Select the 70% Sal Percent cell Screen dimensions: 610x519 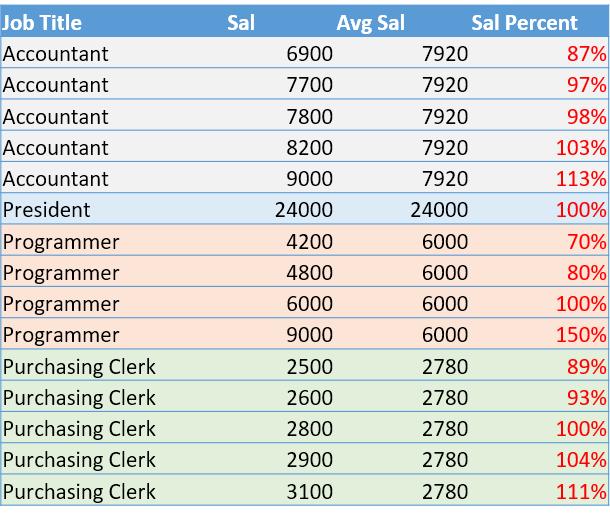[585, 241]
